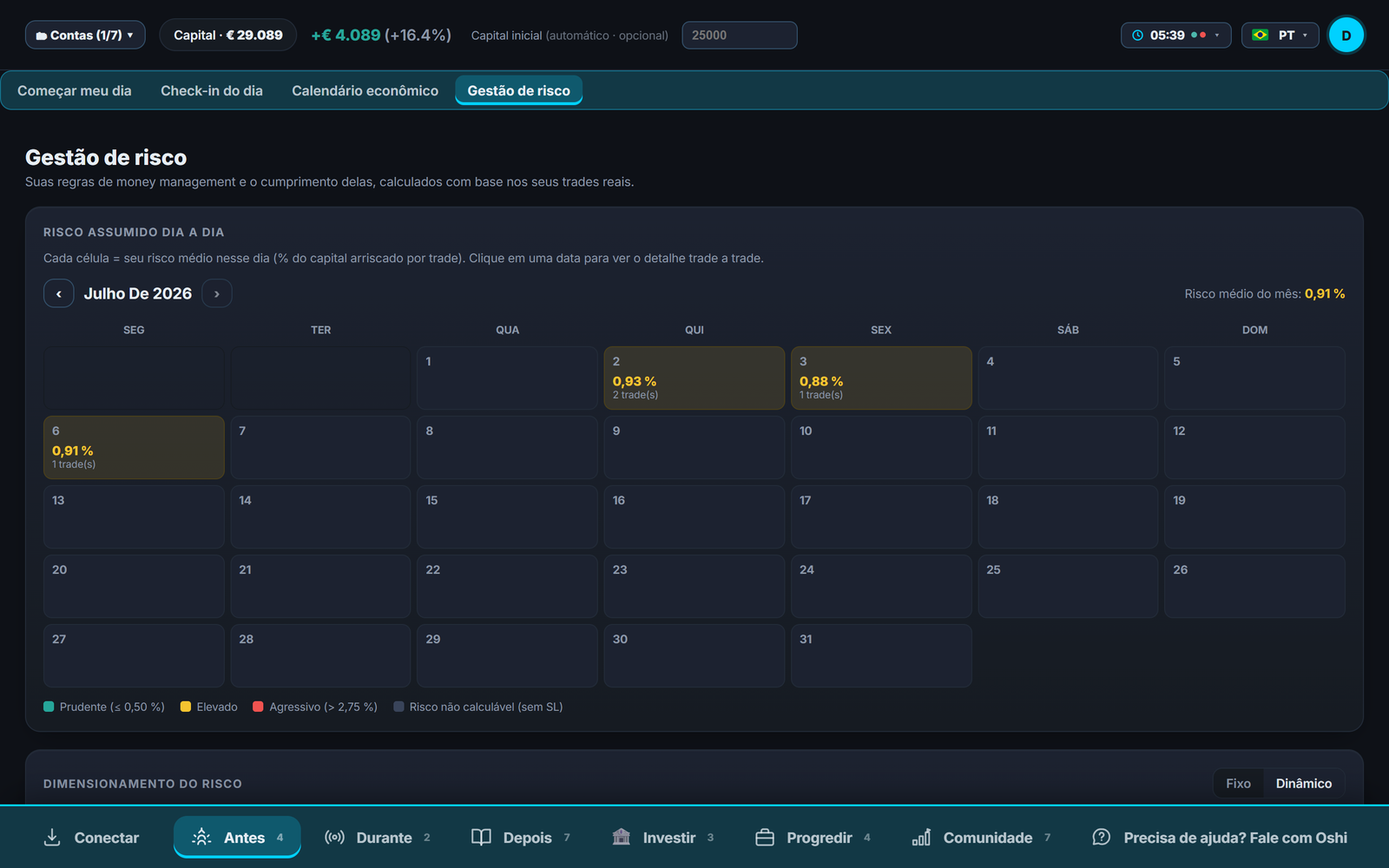The image size is (1389, 868).
Task: Open July 2 cell with 0,93 %
Action: pos(694,378)
